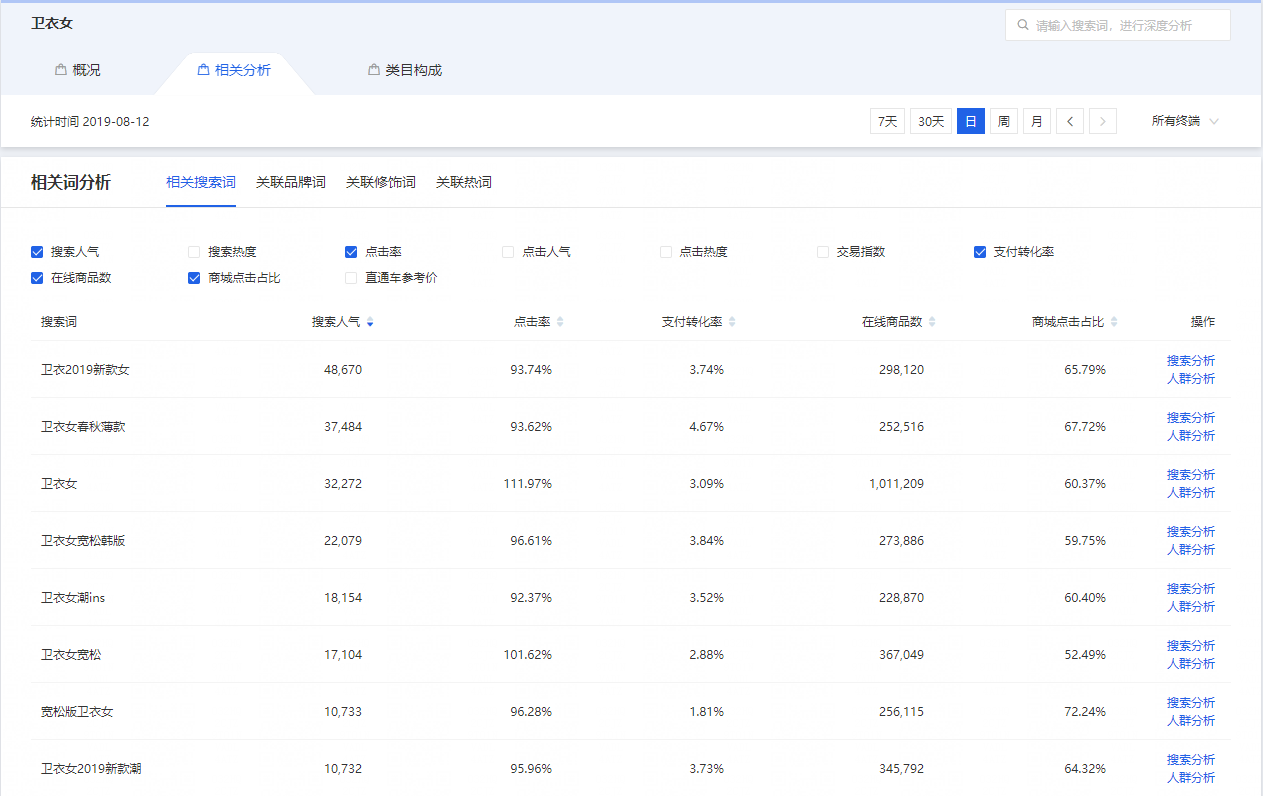Click the search magnifier icon
The height and width of the screenshot is (796, 1263).
pyautogui.click(x=1023, y=26)
